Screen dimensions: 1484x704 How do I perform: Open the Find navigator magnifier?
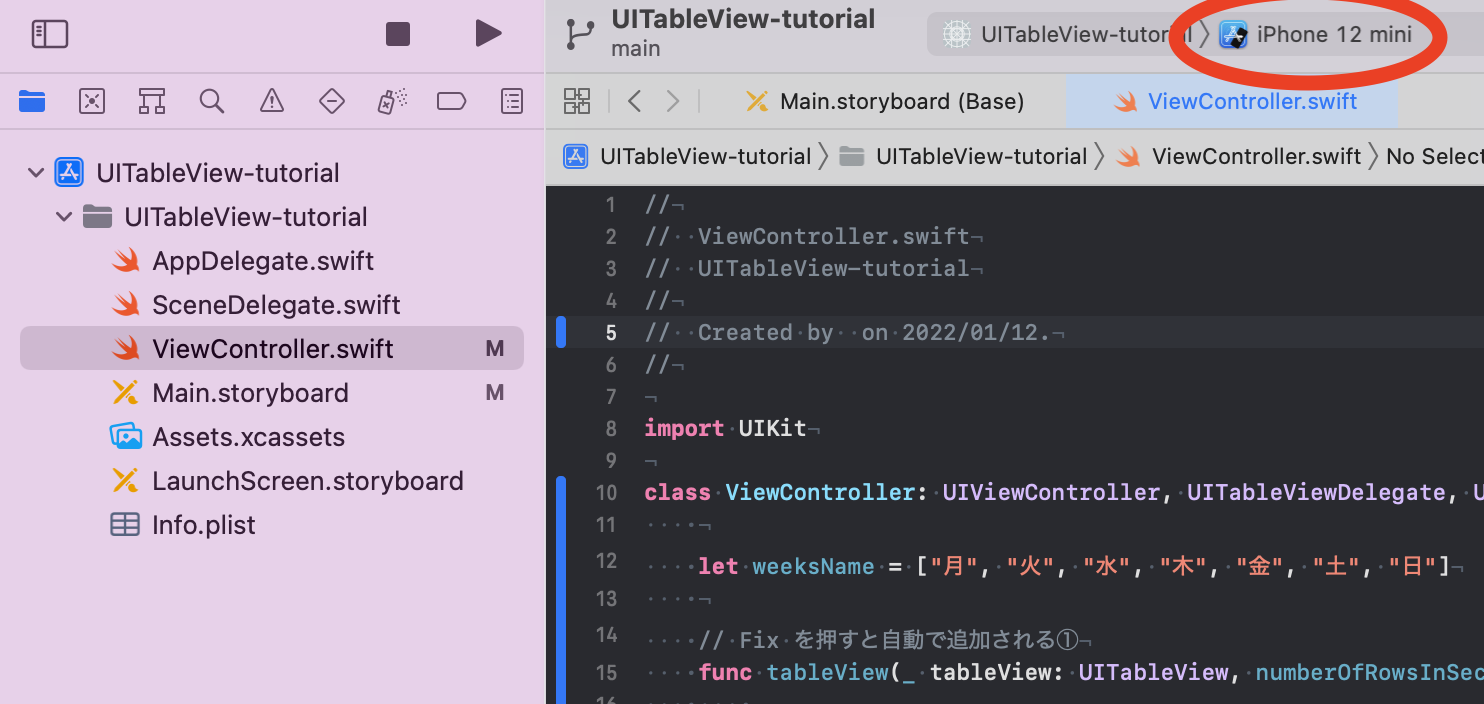pyautogui.click(x=211, y=101)
